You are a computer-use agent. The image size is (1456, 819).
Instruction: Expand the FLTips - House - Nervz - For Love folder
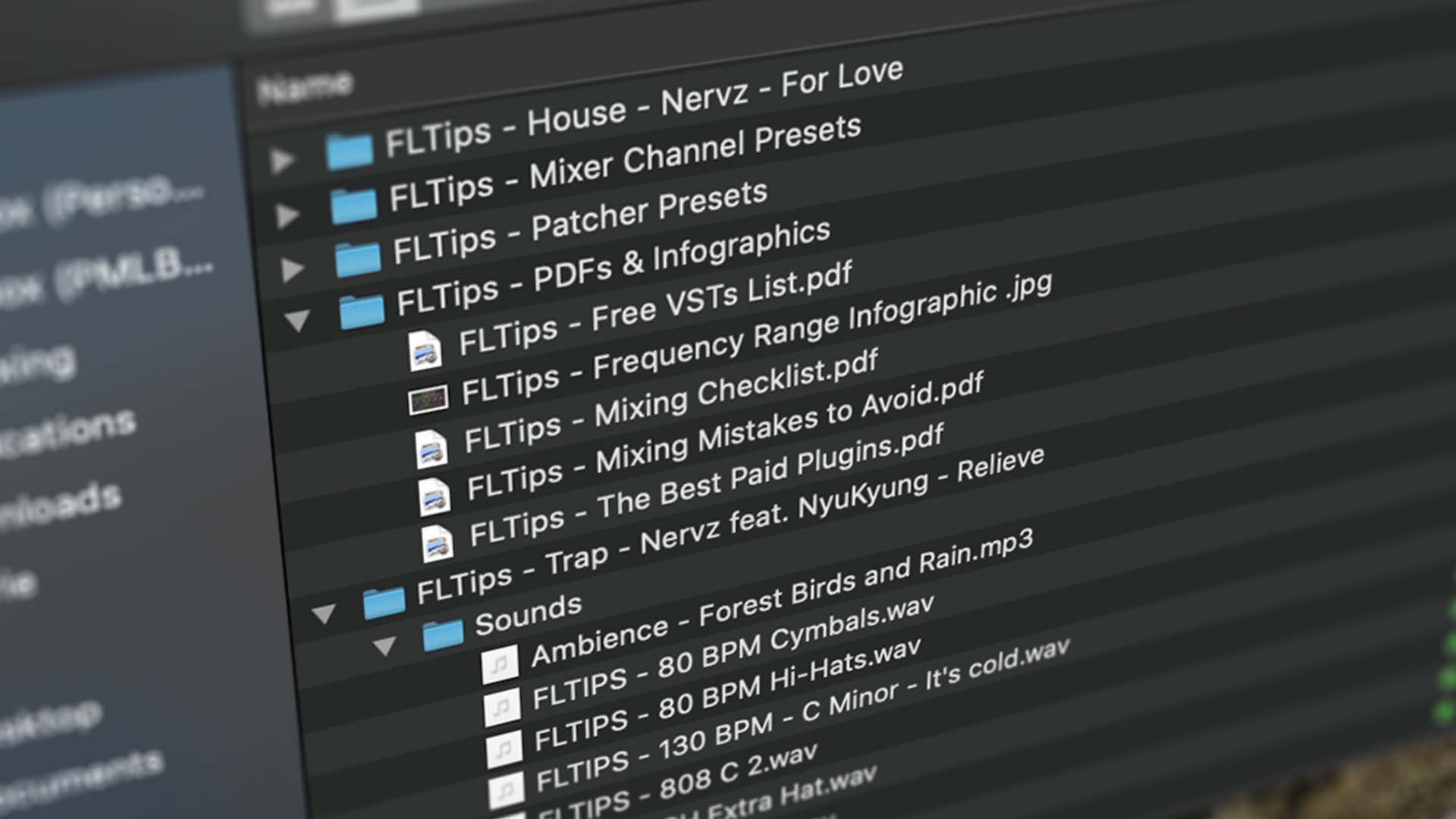[282, 160]
